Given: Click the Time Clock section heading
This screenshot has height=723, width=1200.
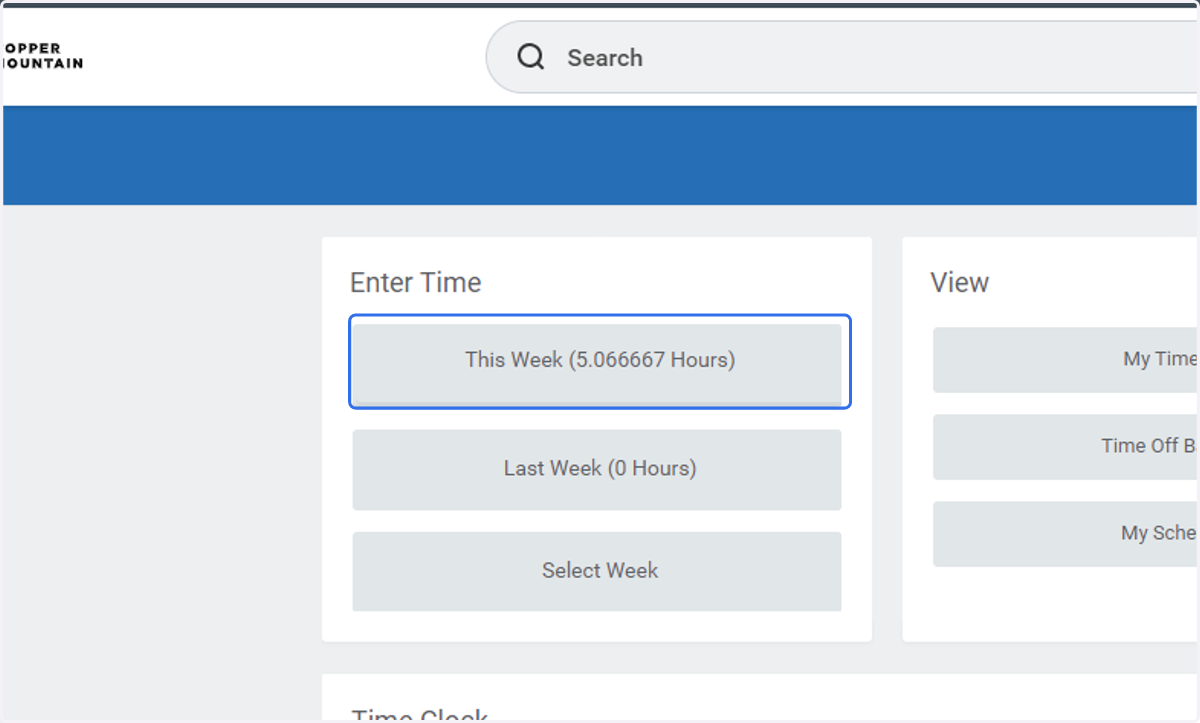Looking at the screenshot, I should click(x=419, y=714).
